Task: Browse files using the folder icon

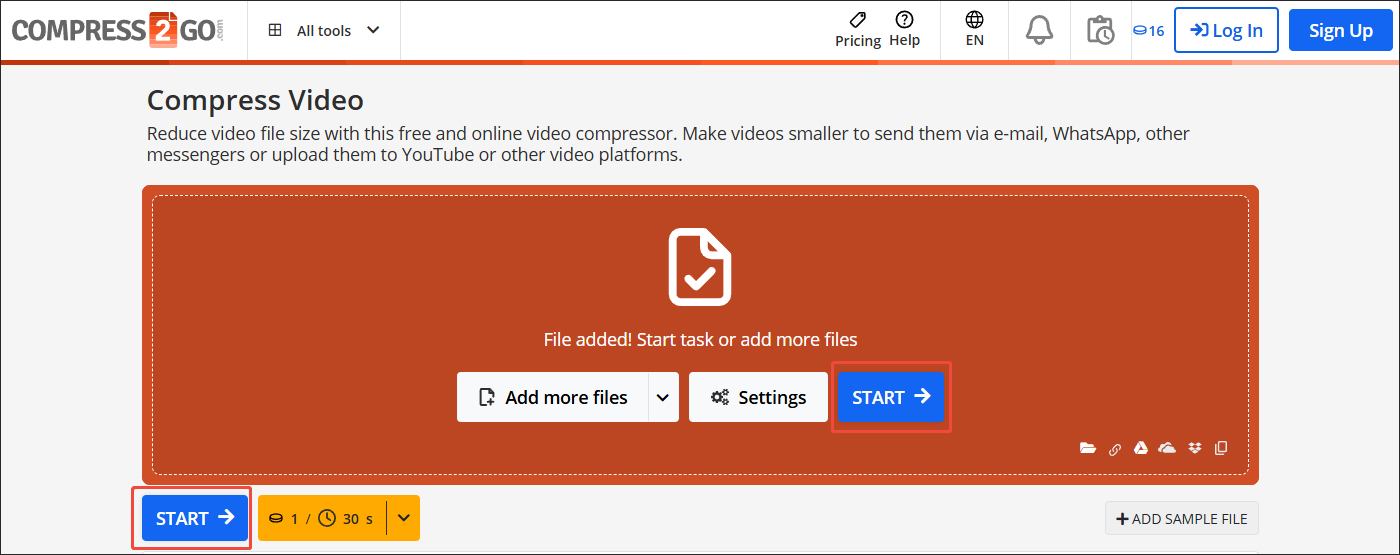Action: click(1088, 448)
